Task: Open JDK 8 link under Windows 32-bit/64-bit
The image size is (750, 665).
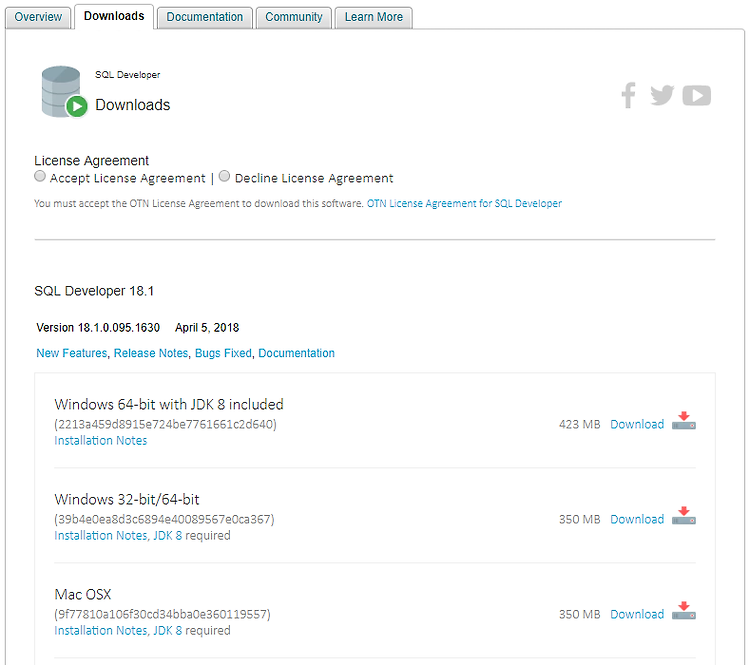Action: click(x=167, y=535)
